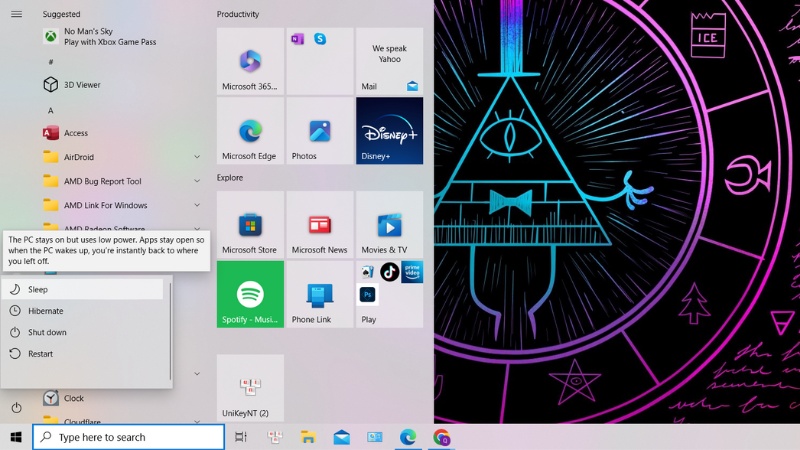Click the taskbar search box
Viewport: 800px width, 450px height.
coord(129,437)
